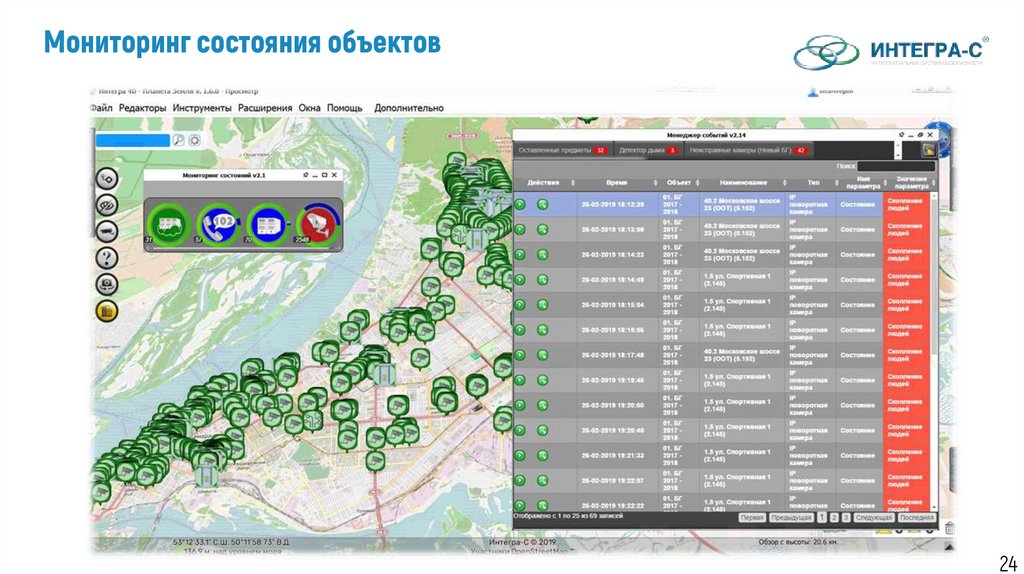Click the Следующая pagination button

tap(874, 517)
